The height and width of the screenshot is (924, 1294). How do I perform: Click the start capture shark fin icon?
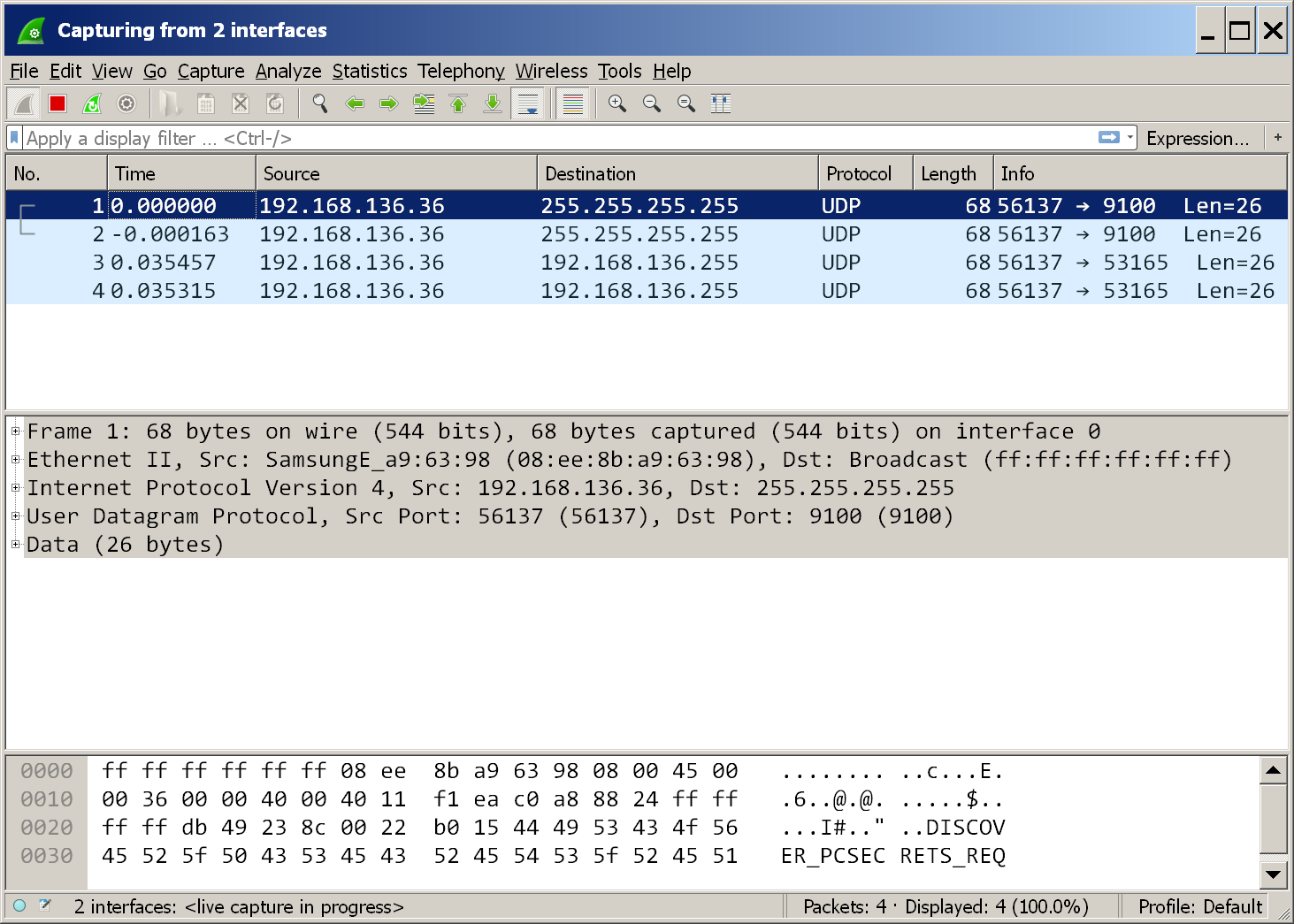click(24, 104)
